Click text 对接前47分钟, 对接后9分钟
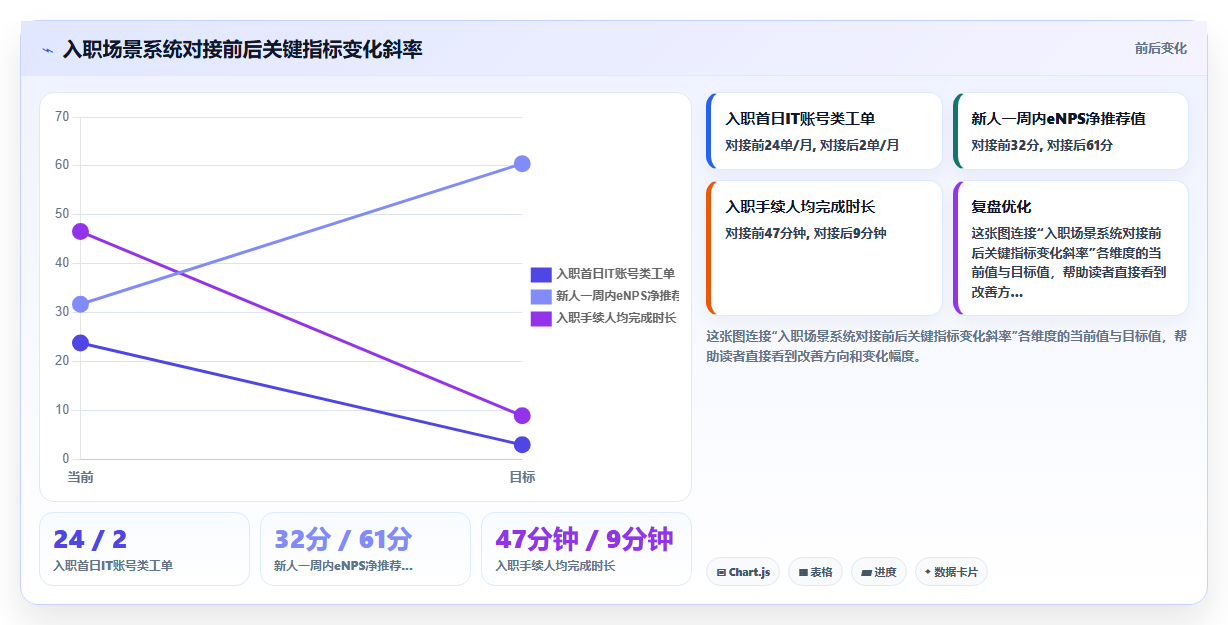1228x625 pixels. (x=805, y=233)
